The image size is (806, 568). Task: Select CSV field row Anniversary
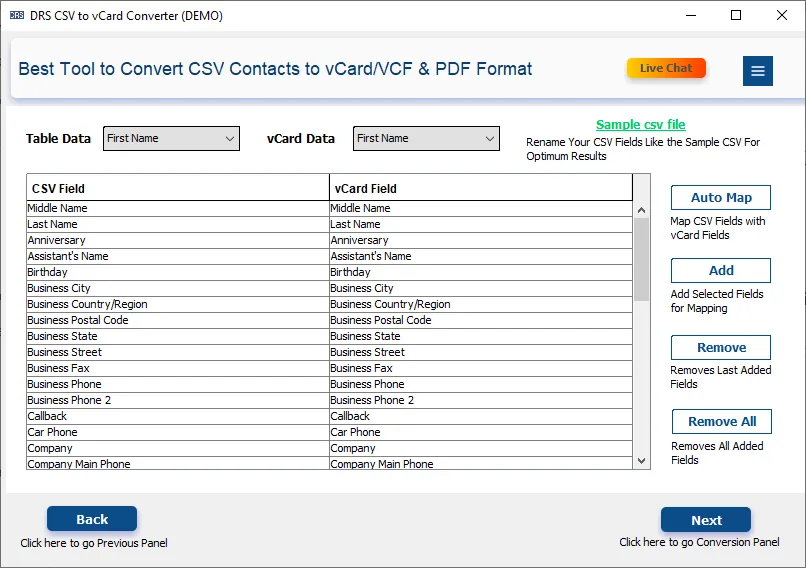[x=178, y=240]
